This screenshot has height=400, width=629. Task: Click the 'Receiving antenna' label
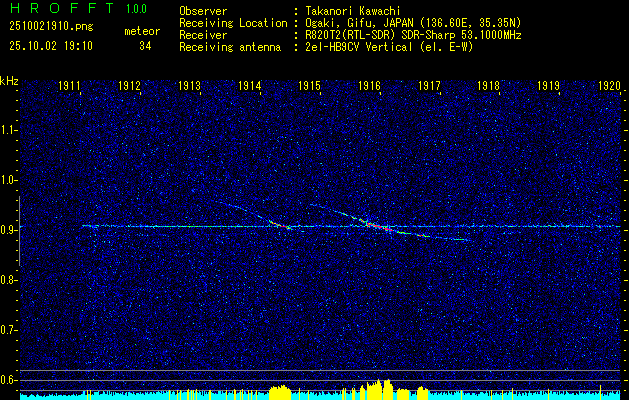[230, 47]
